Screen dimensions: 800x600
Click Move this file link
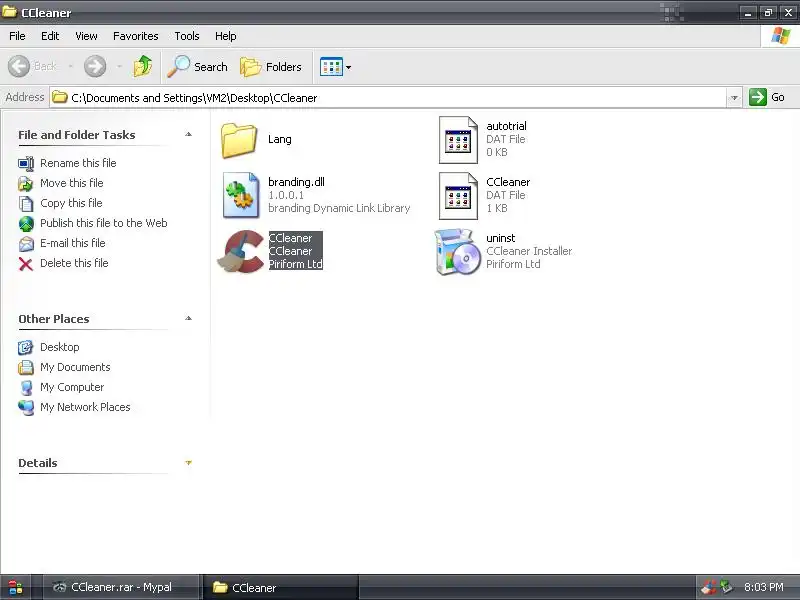71,183
